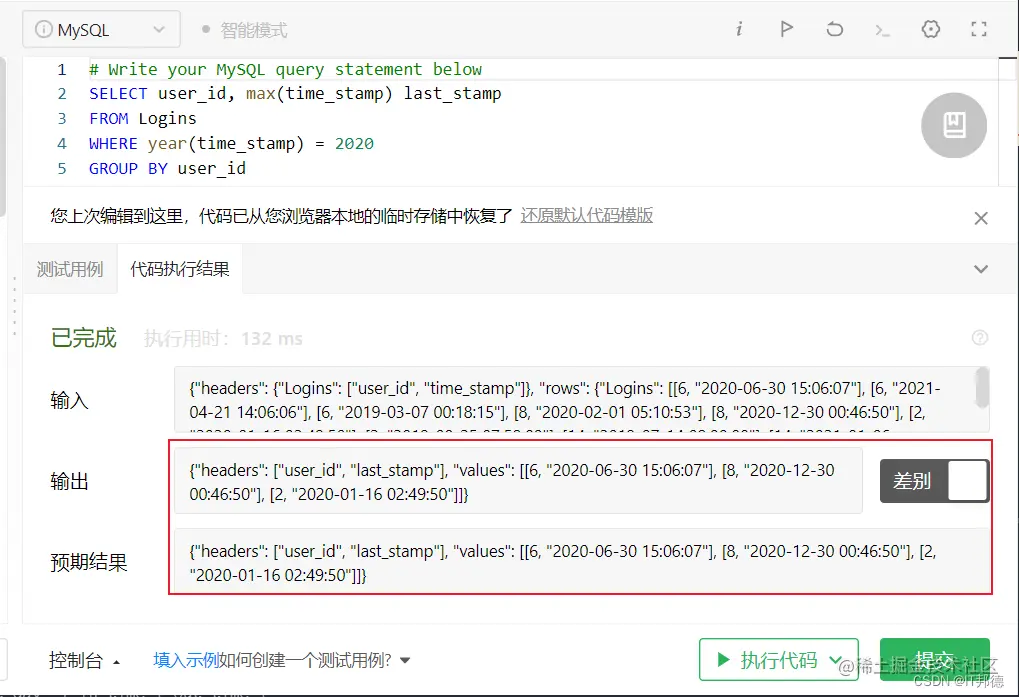1019x697 pixels.
Task: Click the 已完成 status text
Action: [x=83, y=338]
